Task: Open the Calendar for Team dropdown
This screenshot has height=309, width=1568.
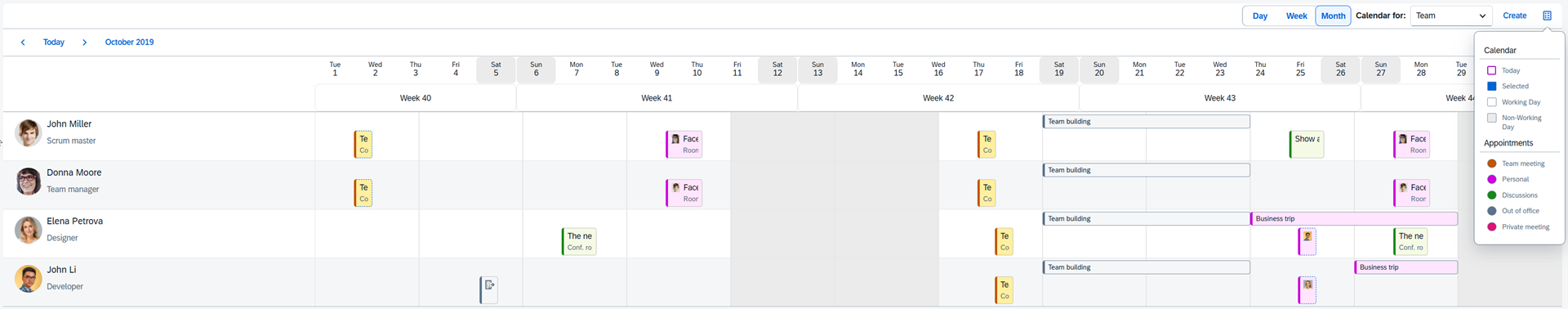Action: 1451,16
